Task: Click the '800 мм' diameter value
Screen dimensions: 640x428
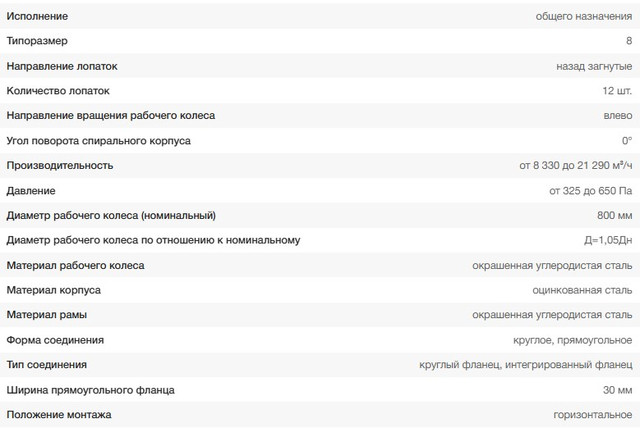Action: pos(614,215)
